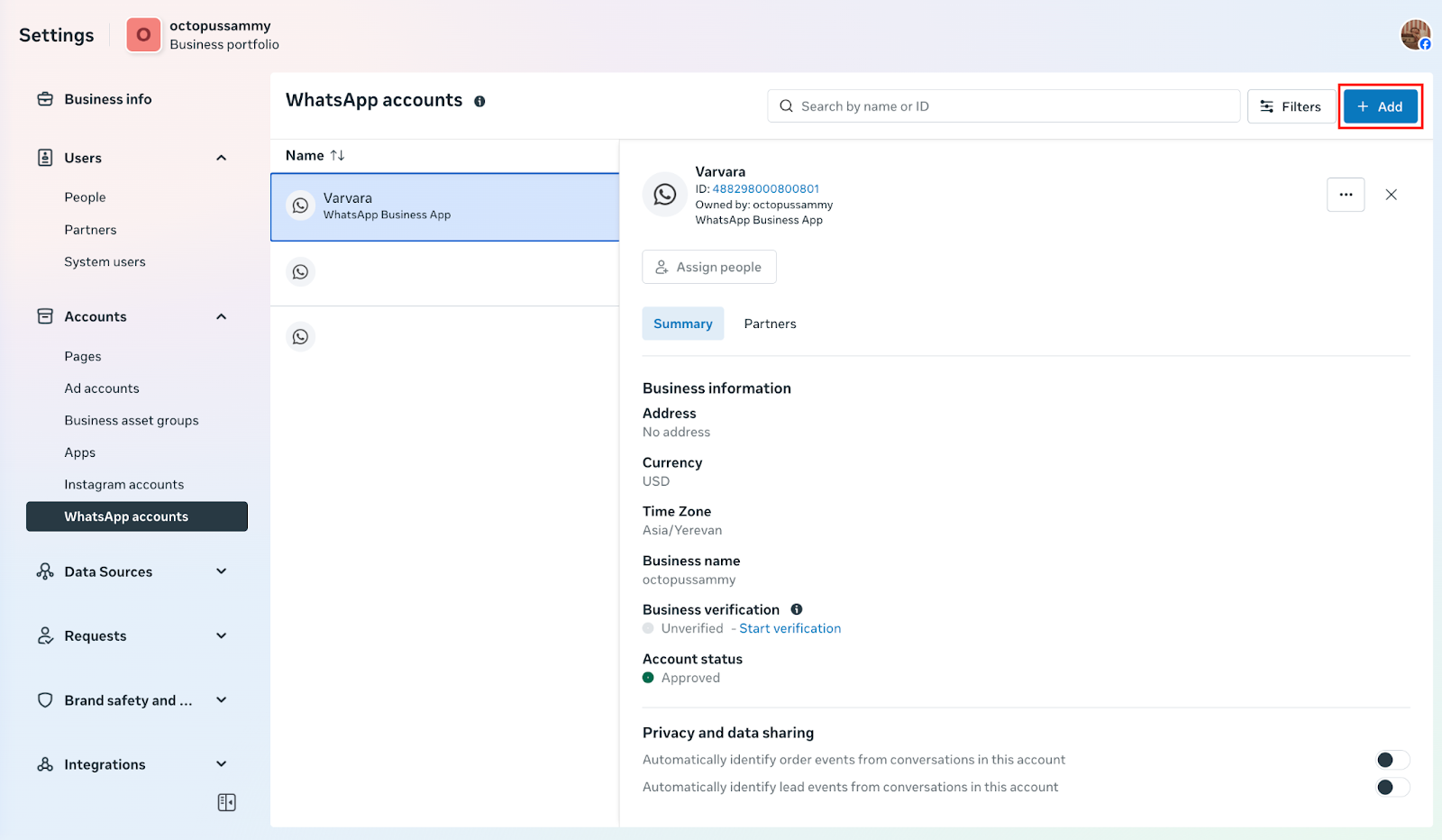This screenshot has height=840, width=1442.
Task: Open Instagram accounts in the sidebar
Action: pos(123,485)
